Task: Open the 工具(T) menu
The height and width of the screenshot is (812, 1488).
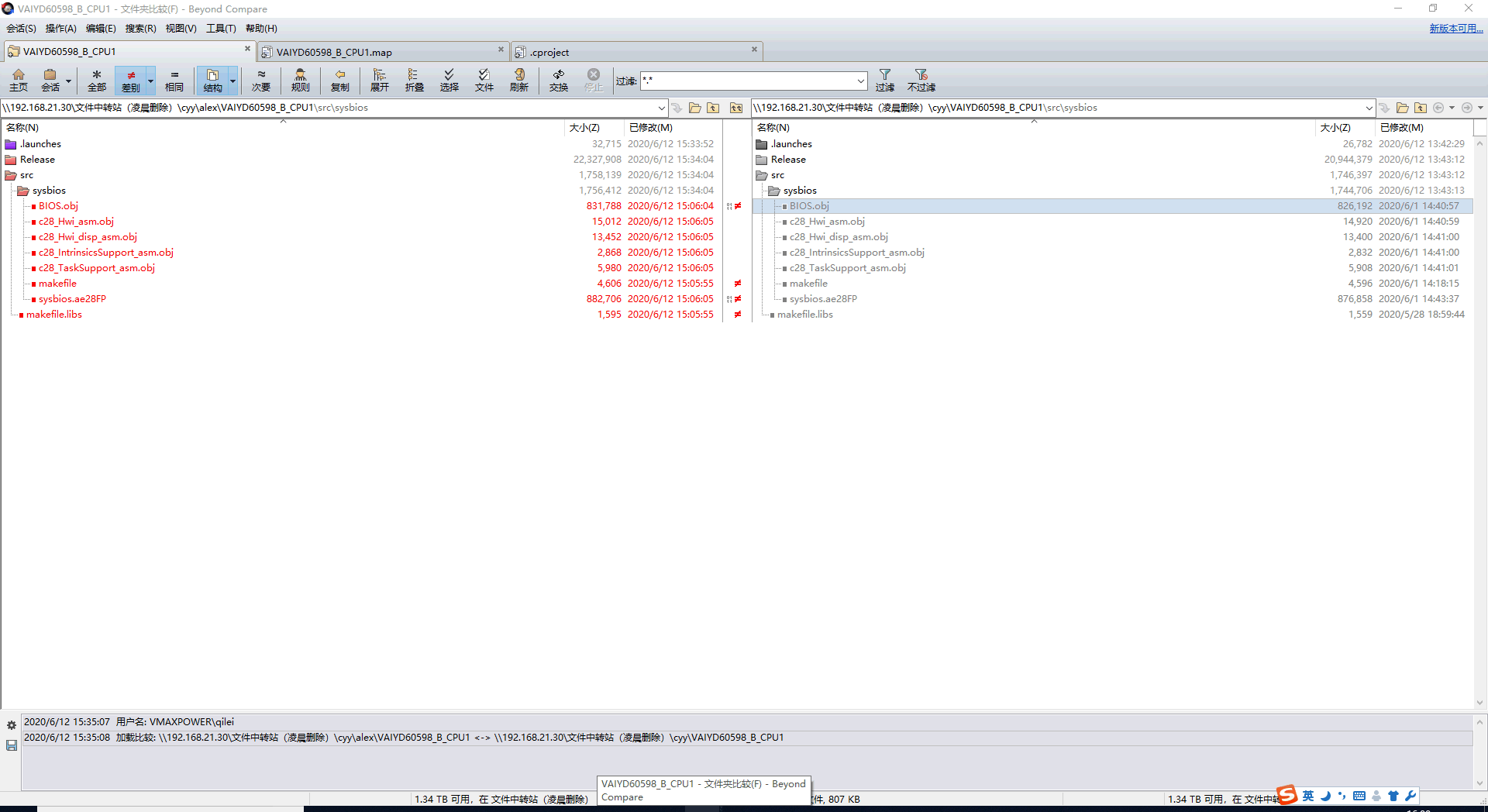Action: 221,29
